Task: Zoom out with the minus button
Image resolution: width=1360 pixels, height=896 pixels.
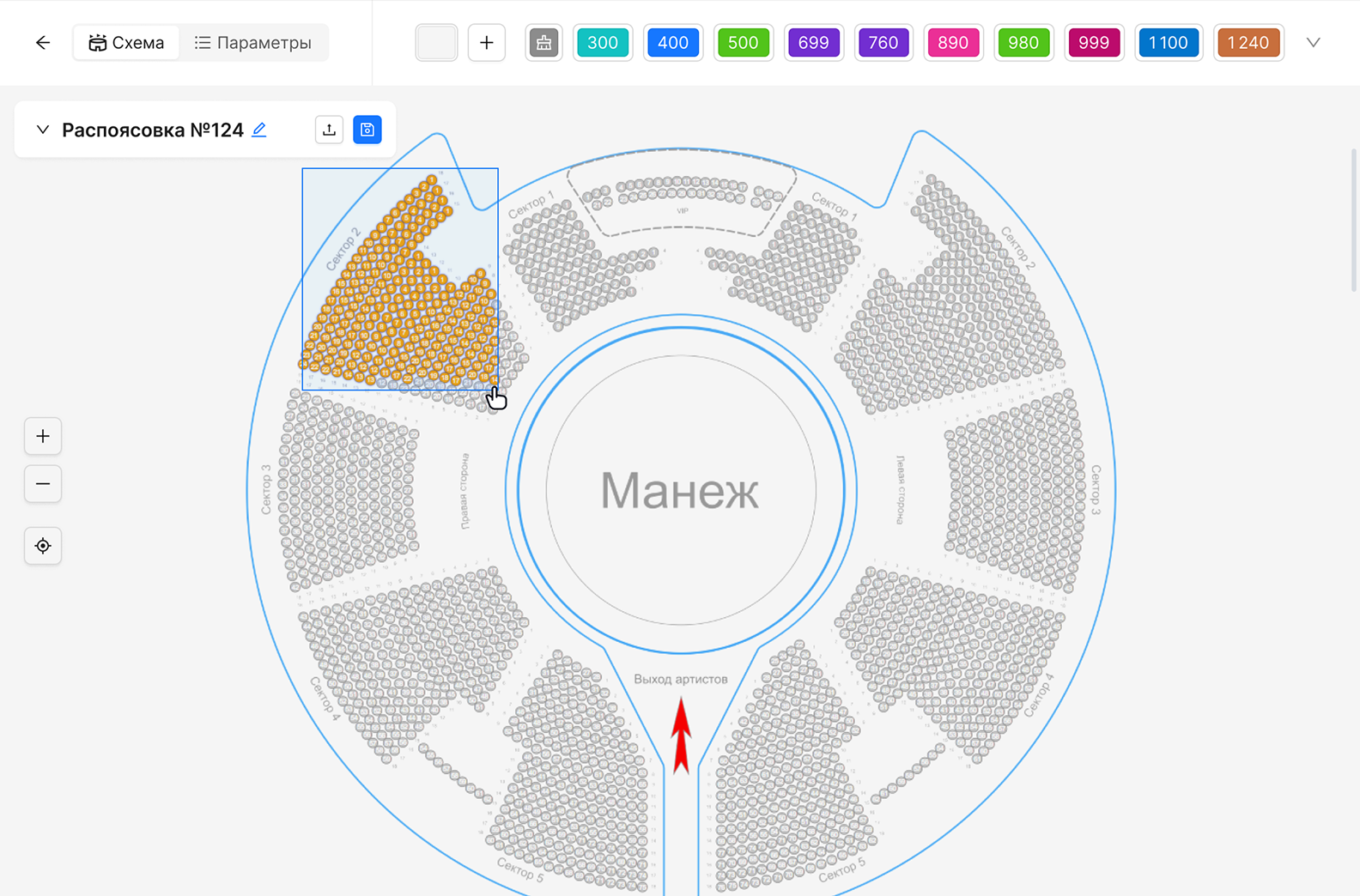Action: point(43,484)
